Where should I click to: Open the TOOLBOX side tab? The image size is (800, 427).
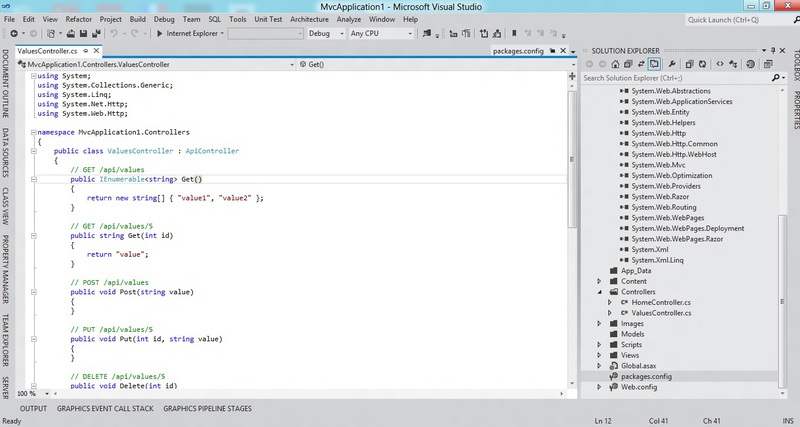(x=795, y=65)
